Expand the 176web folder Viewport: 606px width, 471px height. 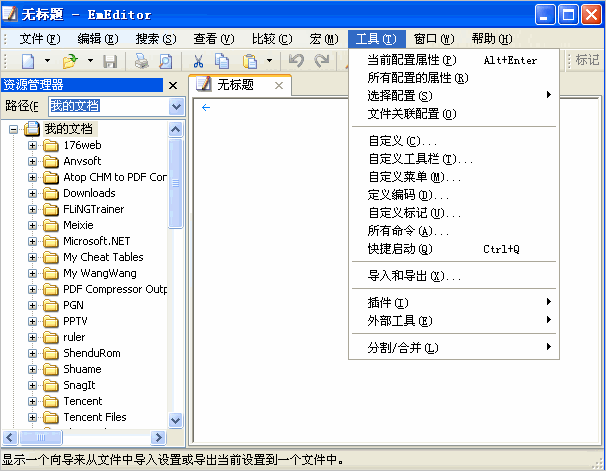coord(32,146)
